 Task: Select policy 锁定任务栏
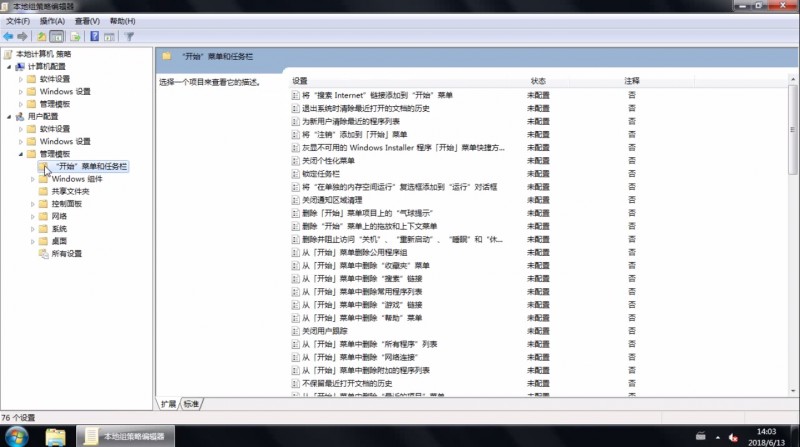click(321, 174)
